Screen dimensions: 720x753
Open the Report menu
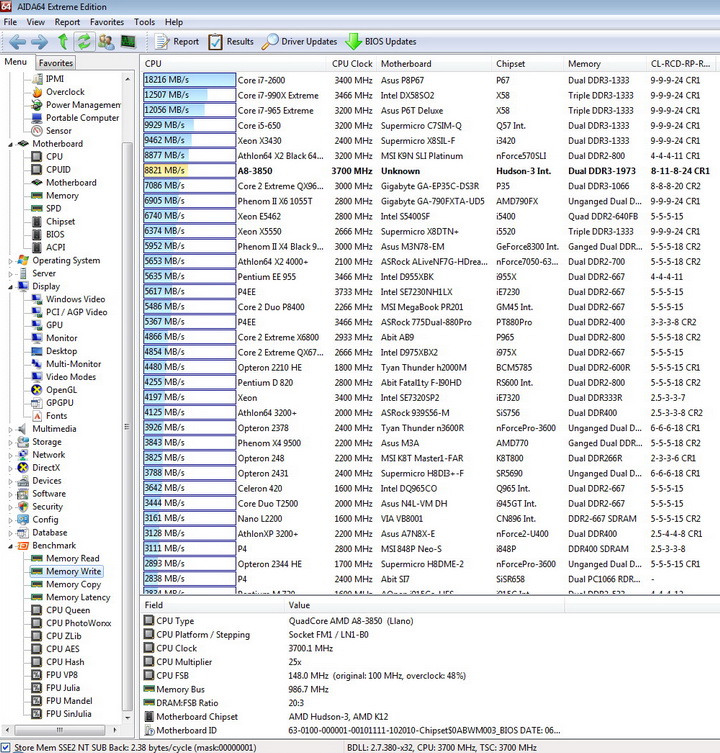(67, 22)
